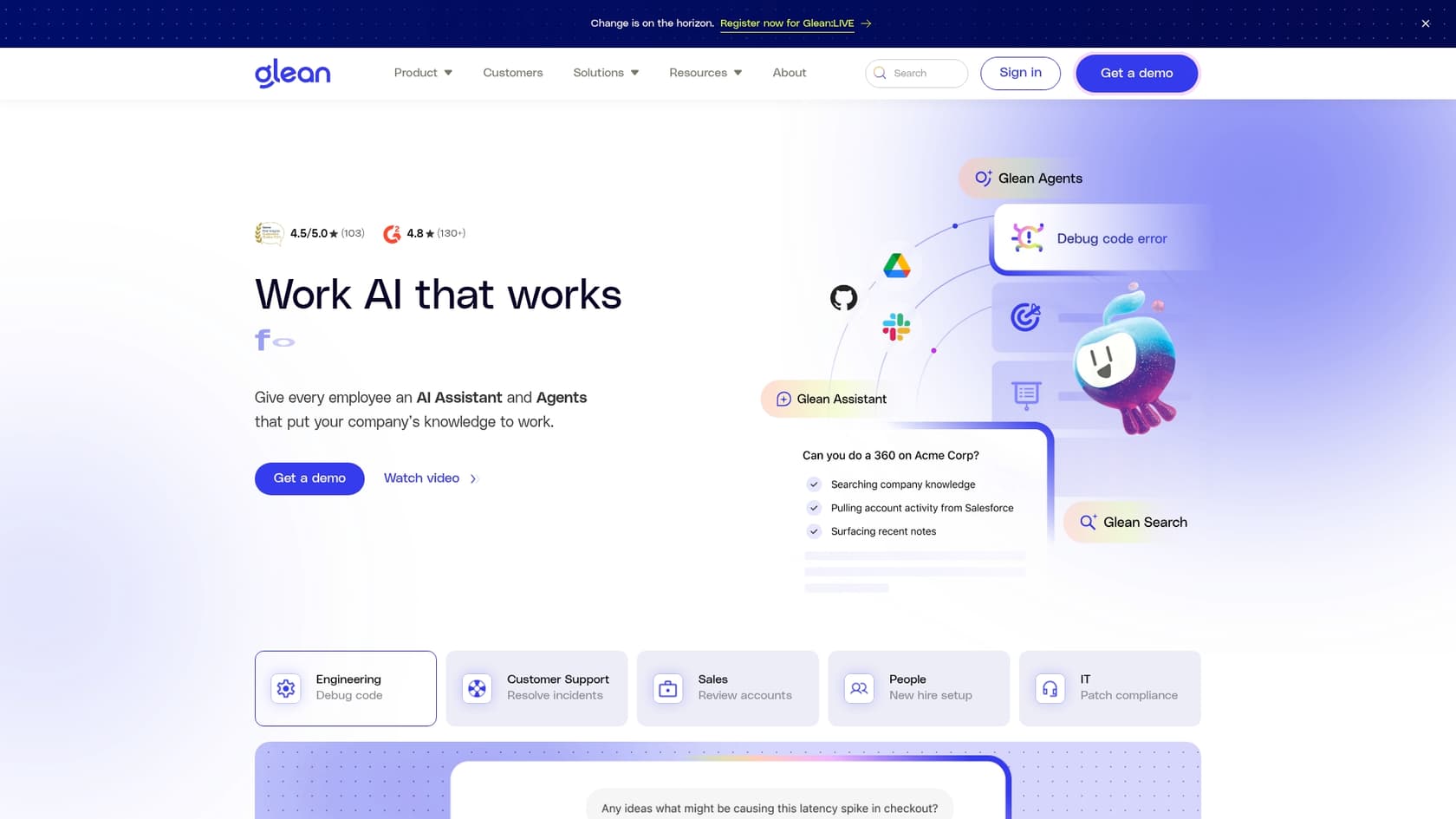Open the Customers page from the navbar
Image resolution: width=1456 pixels, height=819 pixels.
(x=512, y=73)
